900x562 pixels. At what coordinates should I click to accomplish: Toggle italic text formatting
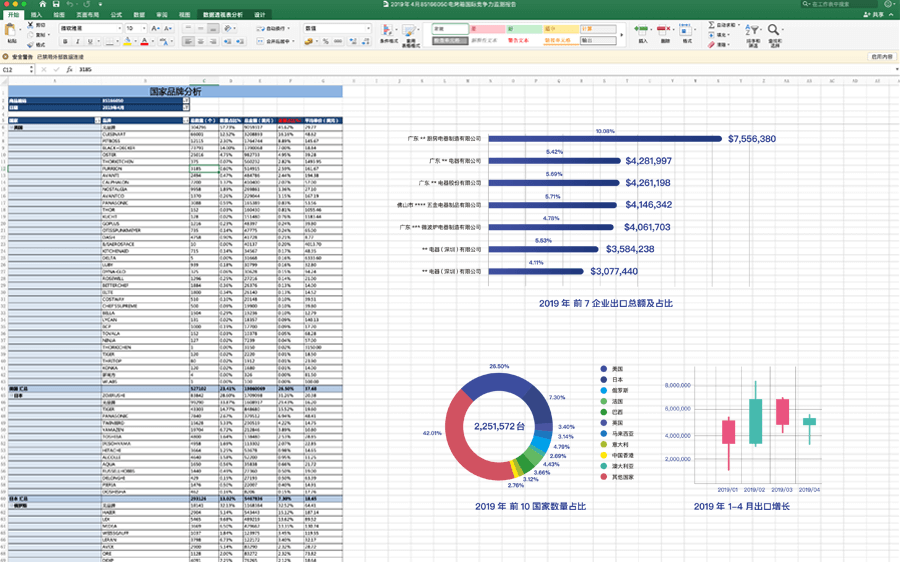77,42
